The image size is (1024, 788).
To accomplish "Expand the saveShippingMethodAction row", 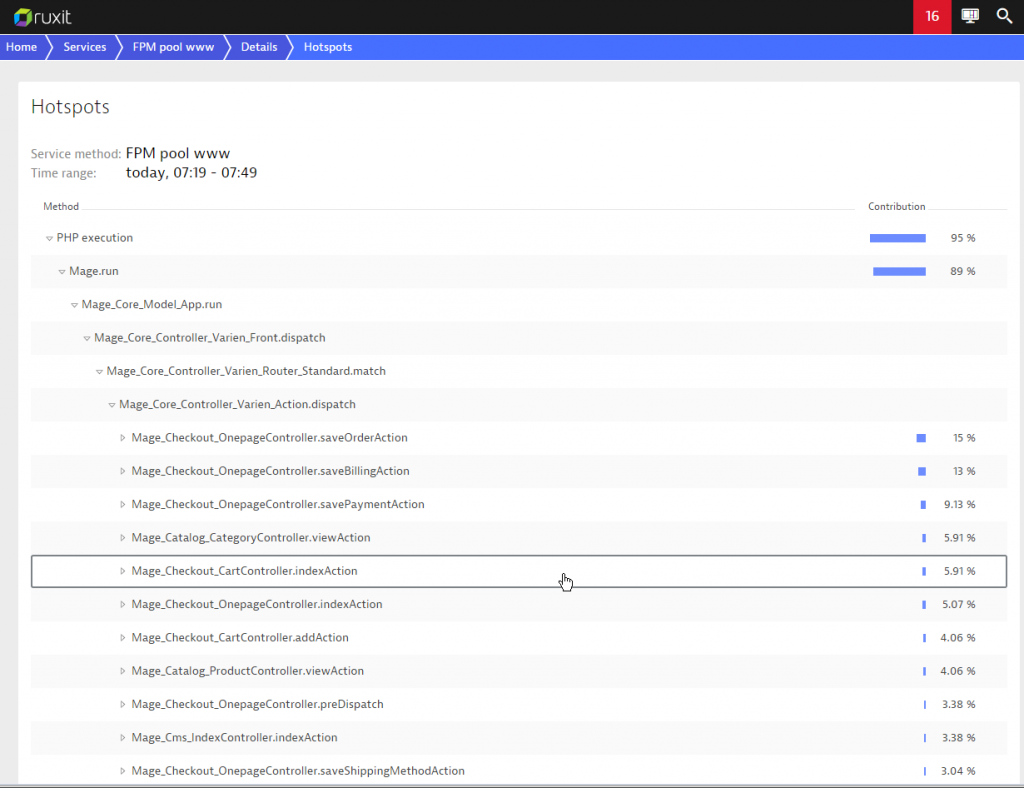I will pos(122,770).
